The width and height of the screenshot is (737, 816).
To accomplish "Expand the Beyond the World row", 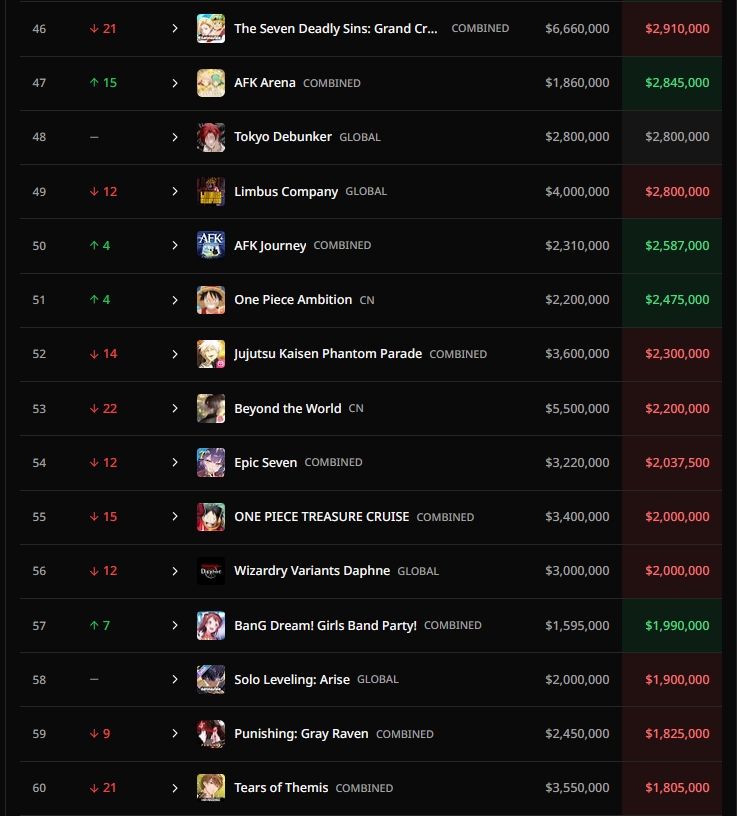I will [x=175, y=408].
